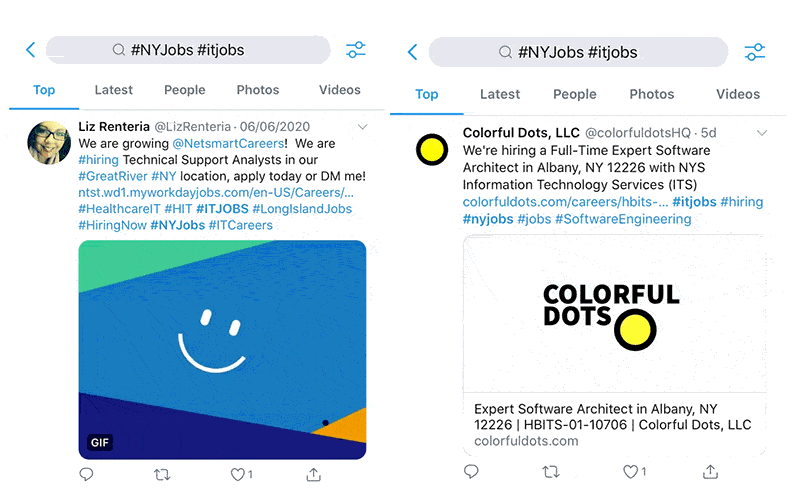Reply to Liz Renteria's tweet
The width and height of the screenshot is (800, 499).
(86, 475)
